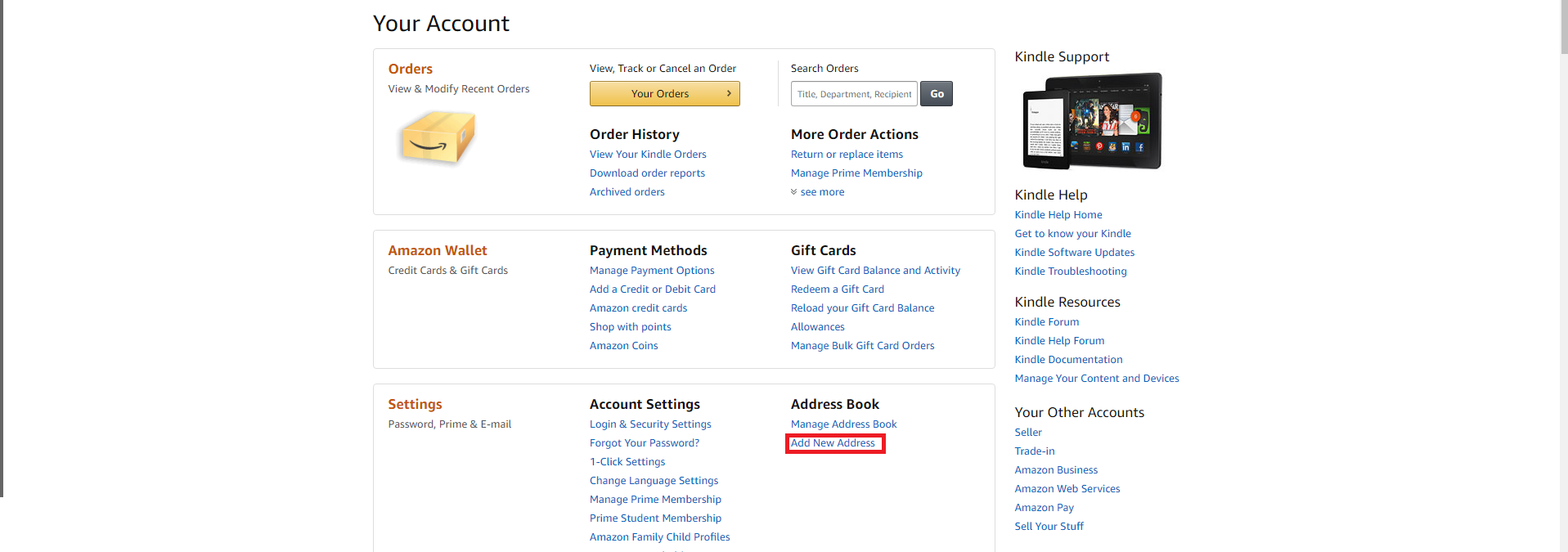Open Prime Student Membership

coord(655,518)
